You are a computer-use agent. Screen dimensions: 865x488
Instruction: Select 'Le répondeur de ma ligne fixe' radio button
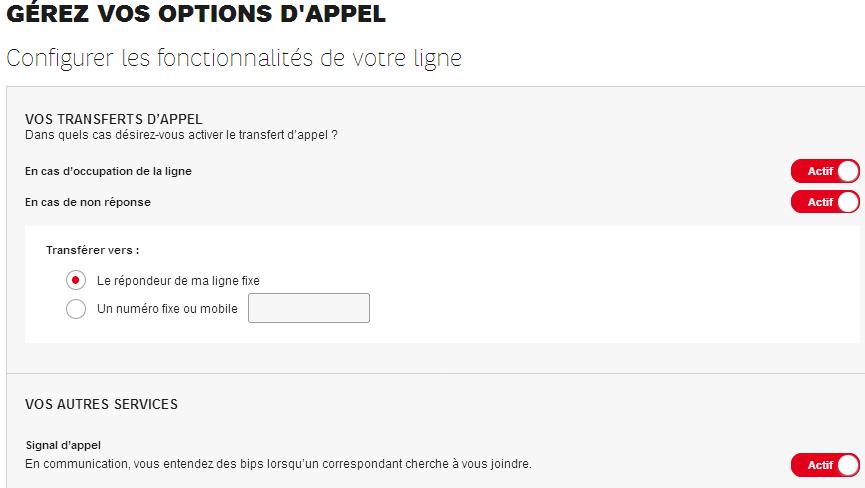point(76,280)
